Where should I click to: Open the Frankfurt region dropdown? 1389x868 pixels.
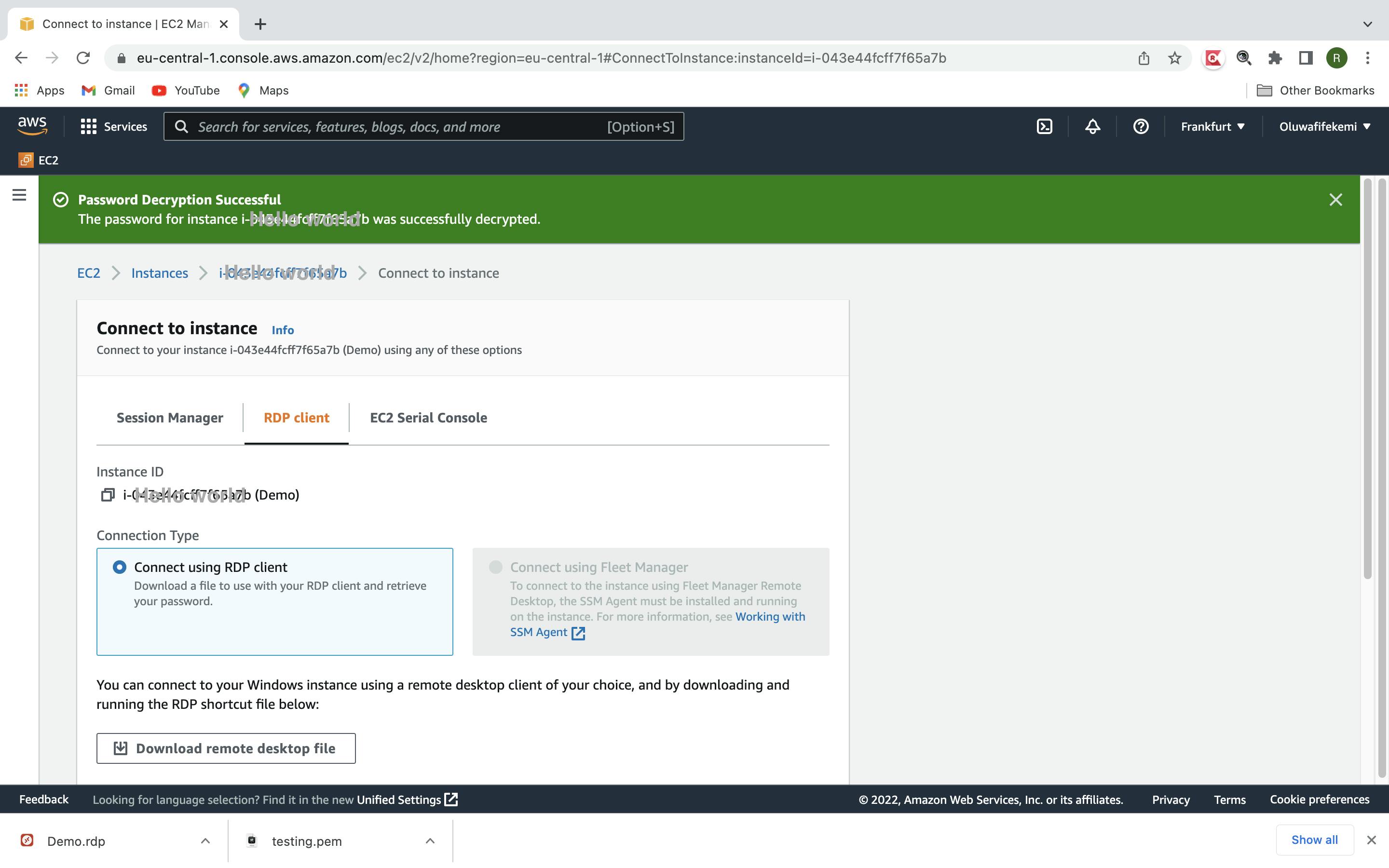click(1212, 126)
